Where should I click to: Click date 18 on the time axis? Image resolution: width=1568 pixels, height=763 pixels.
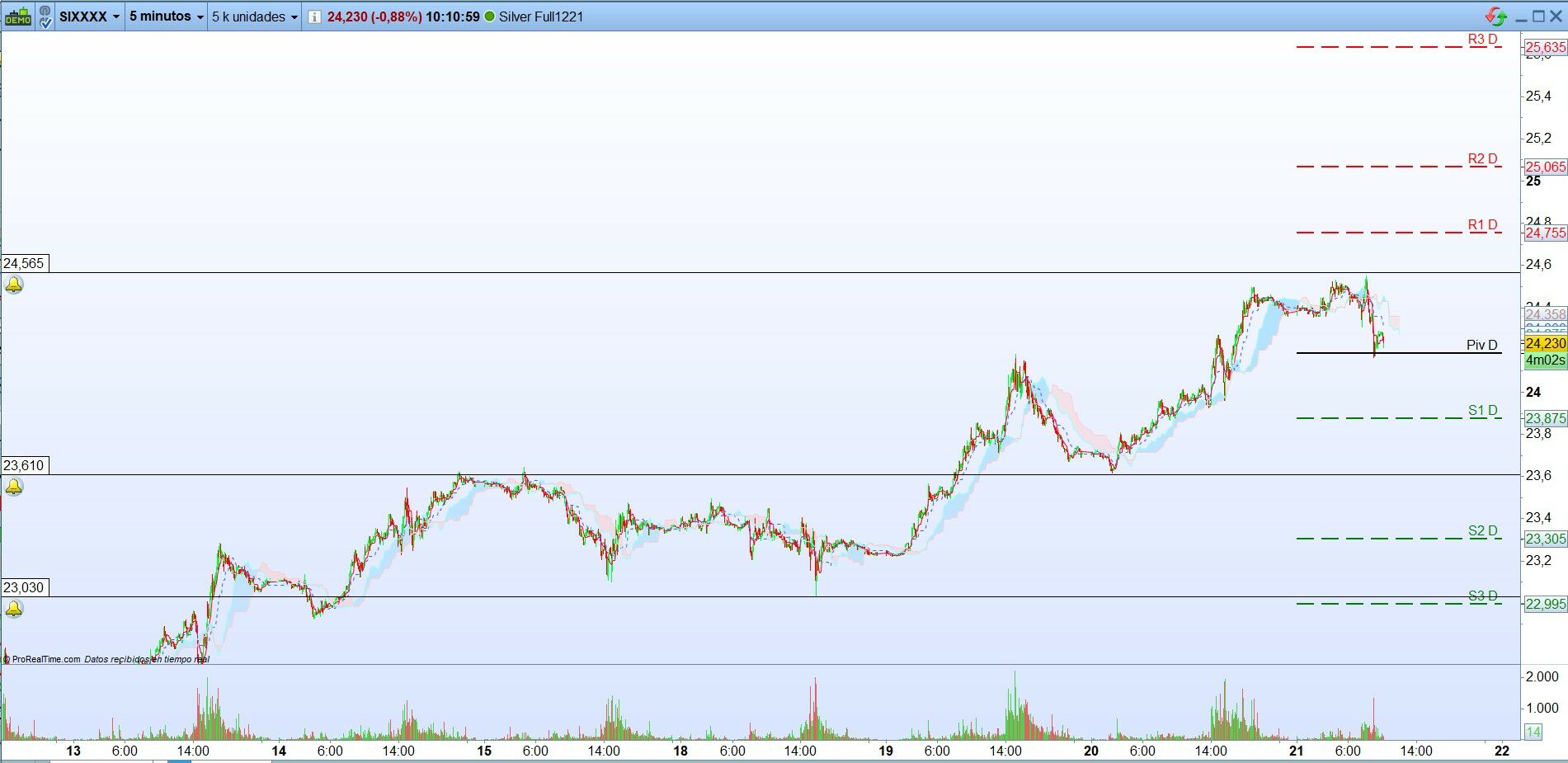click(x=680, y=751)
